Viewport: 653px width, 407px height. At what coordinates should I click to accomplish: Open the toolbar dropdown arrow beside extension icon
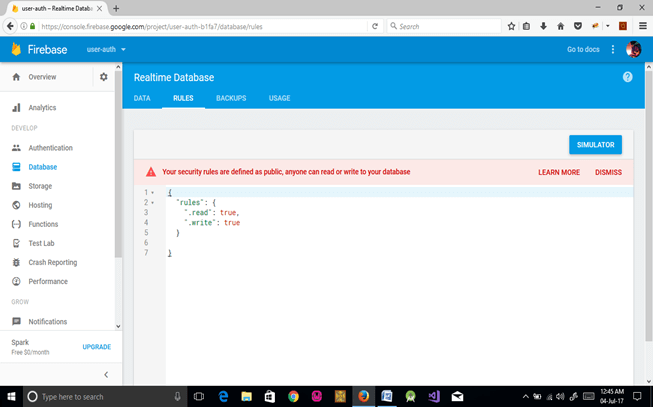point(608,26)
